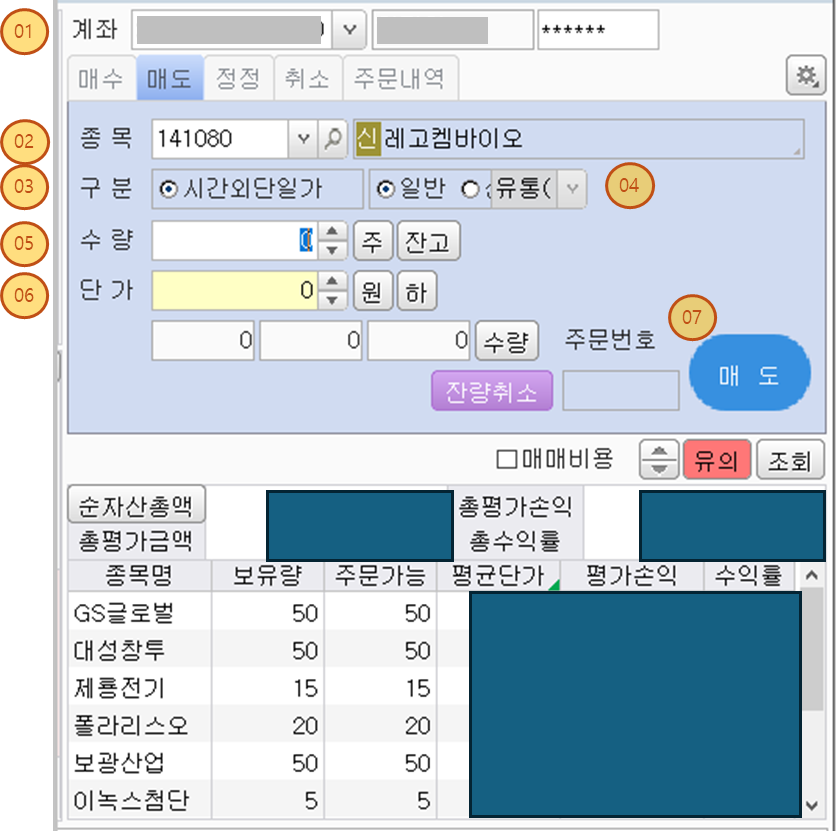This screenshot has height=831, width=836.
Task: Click the blue 매도 order button
Action: point(750,373)
